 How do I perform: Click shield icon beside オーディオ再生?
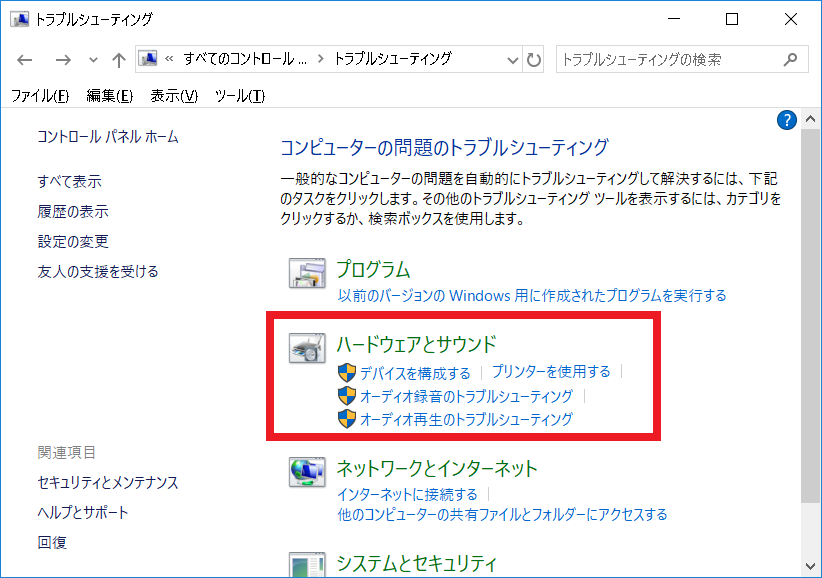click(347, 419)
